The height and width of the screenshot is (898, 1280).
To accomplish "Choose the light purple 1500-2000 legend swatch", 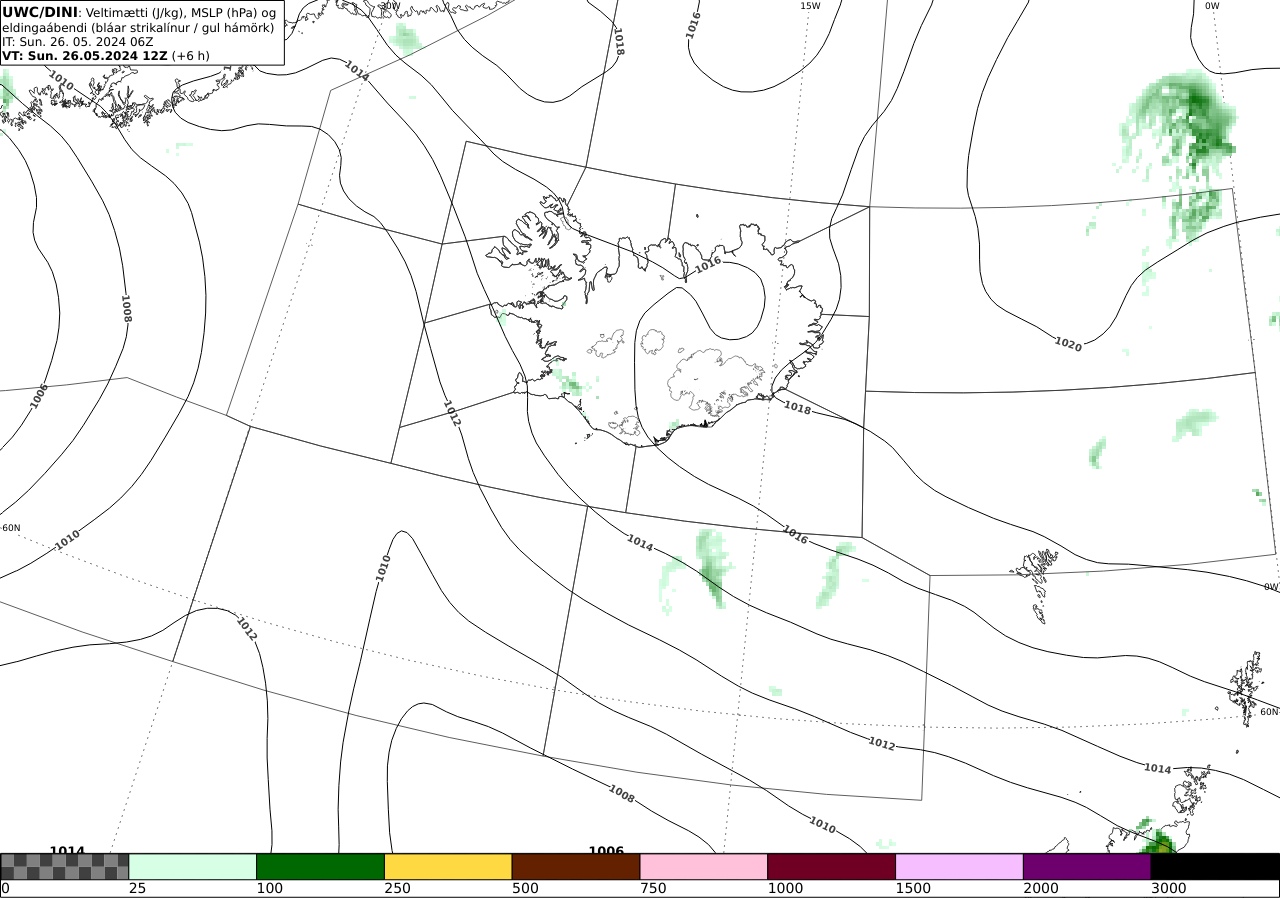I will pos(960,866).
